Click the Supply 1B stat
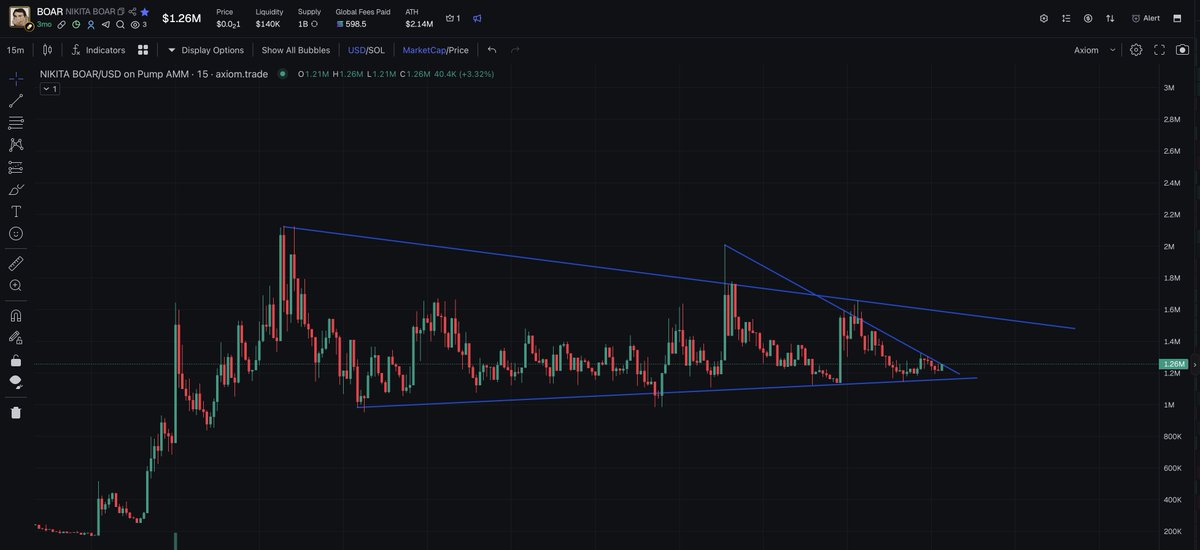This screenshot has width=1200, height=550. pyautogui.click(x=309, y=17)
